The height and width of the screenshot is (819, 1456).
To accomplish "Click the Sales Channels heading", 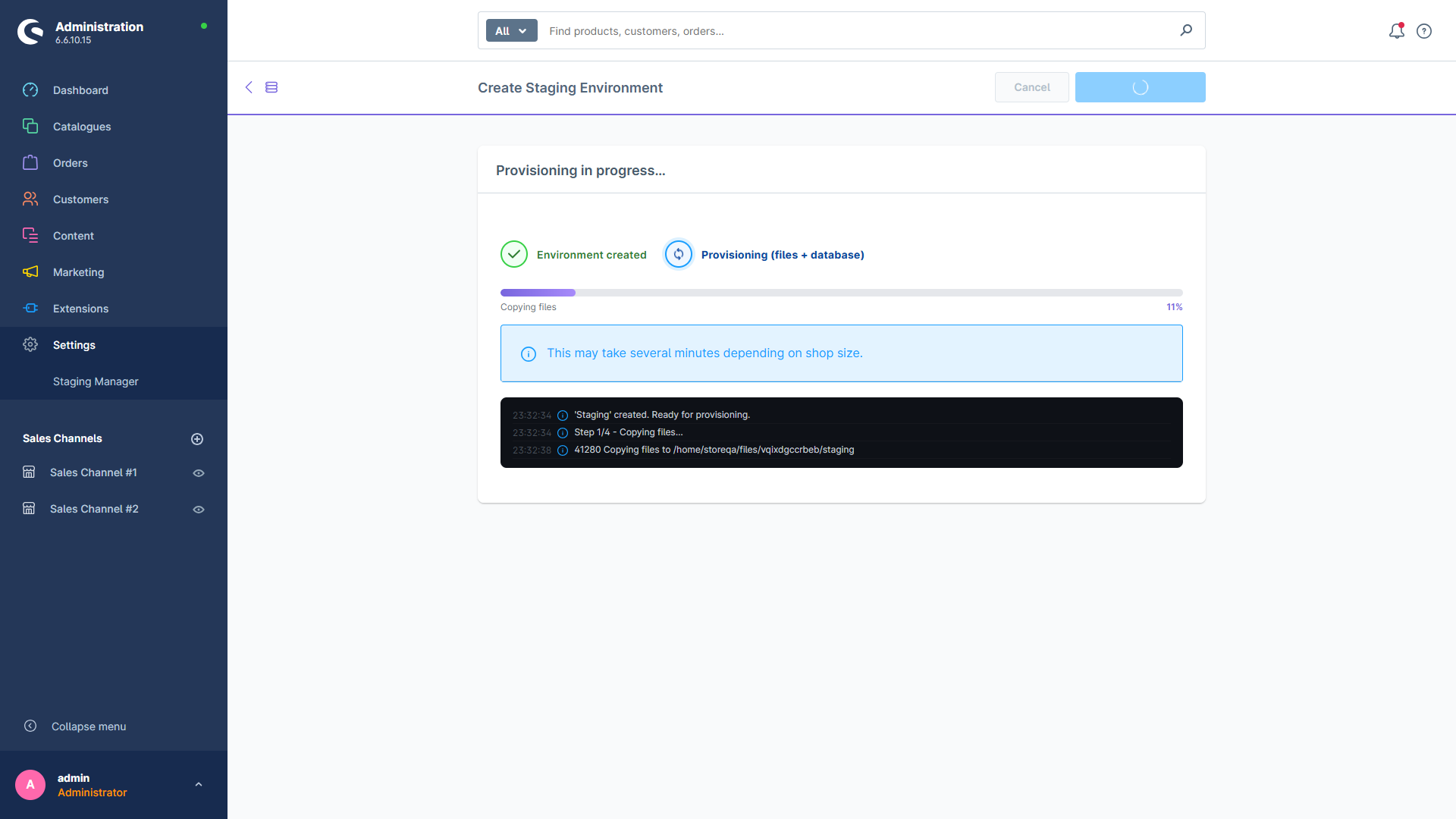I will 62,438.
